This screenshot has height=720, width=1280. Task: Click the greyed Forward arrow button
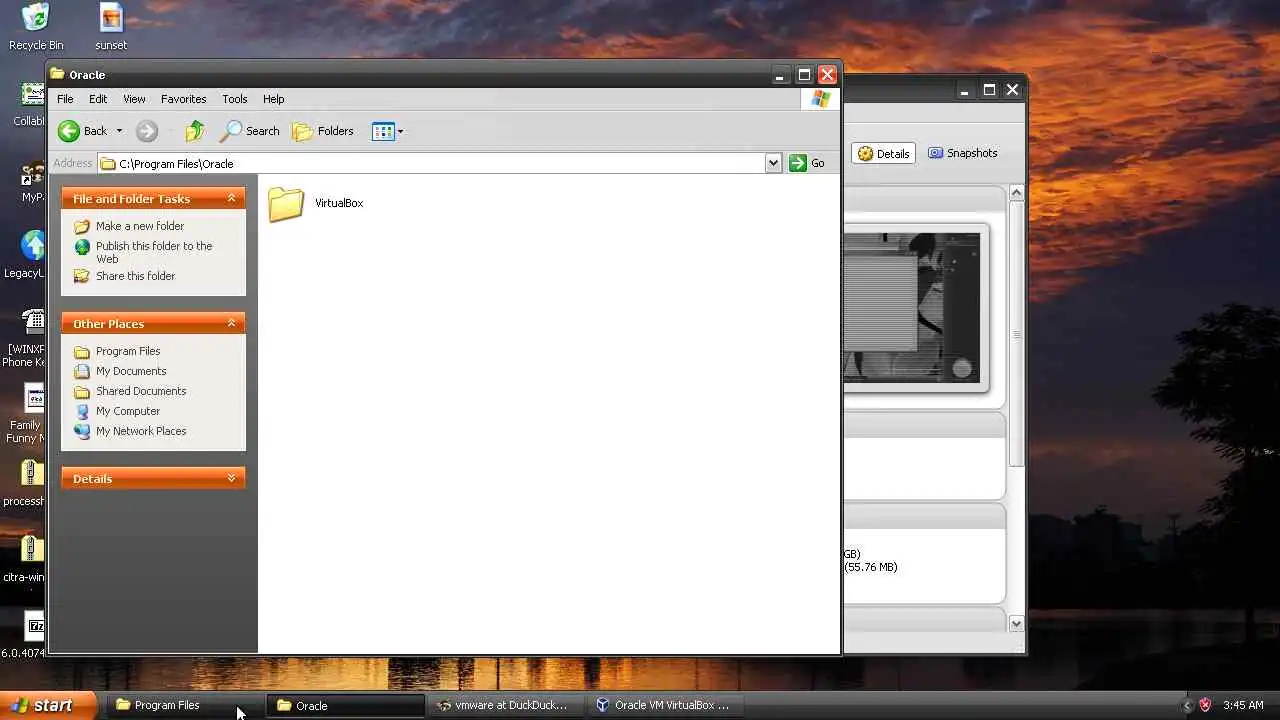[147, 131]
